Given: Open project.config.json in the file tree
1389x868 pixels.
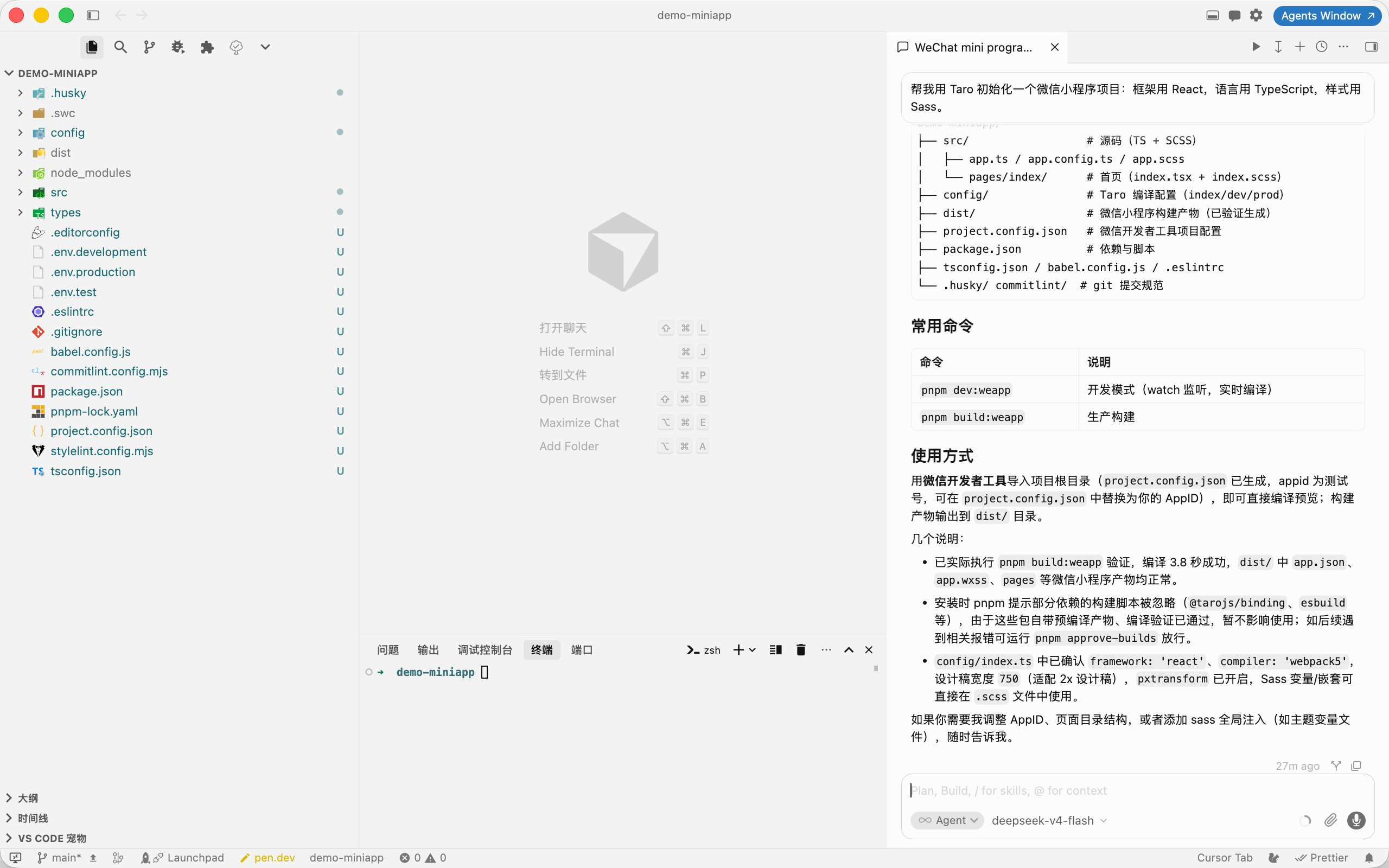Looking at the screenshot, I should [x=178, y=431].
